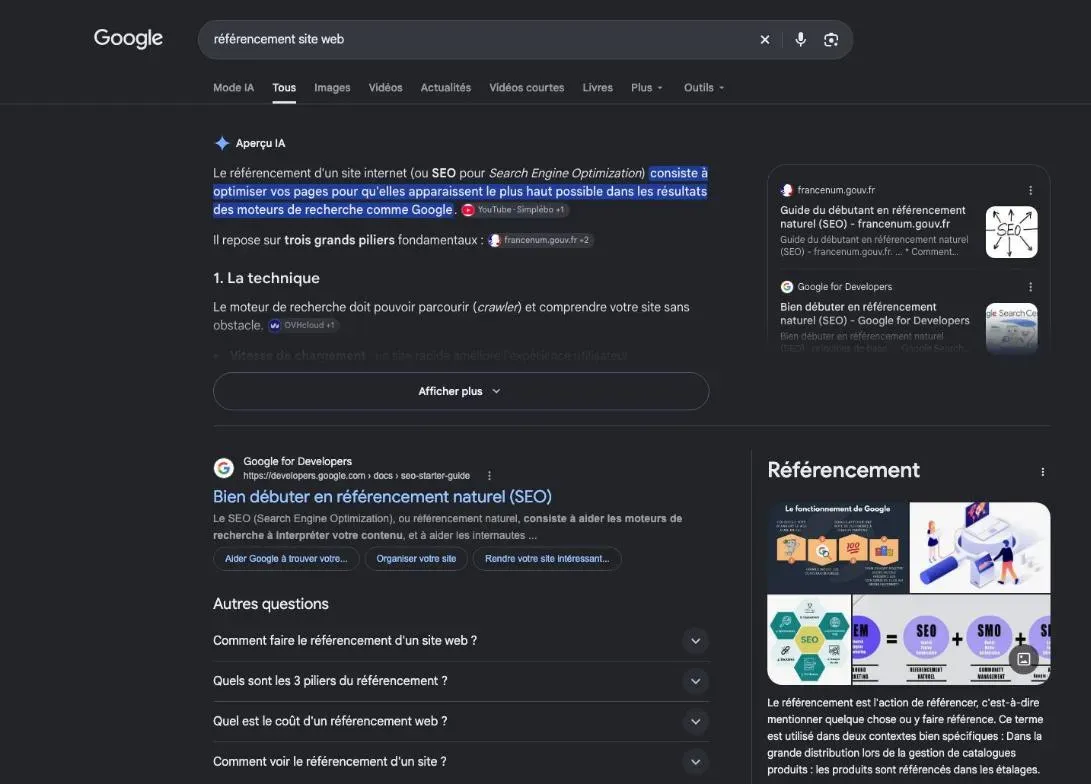Switch to Mode IA tab
Viewport: 1091px width, 784px height.
pos(233,88)
